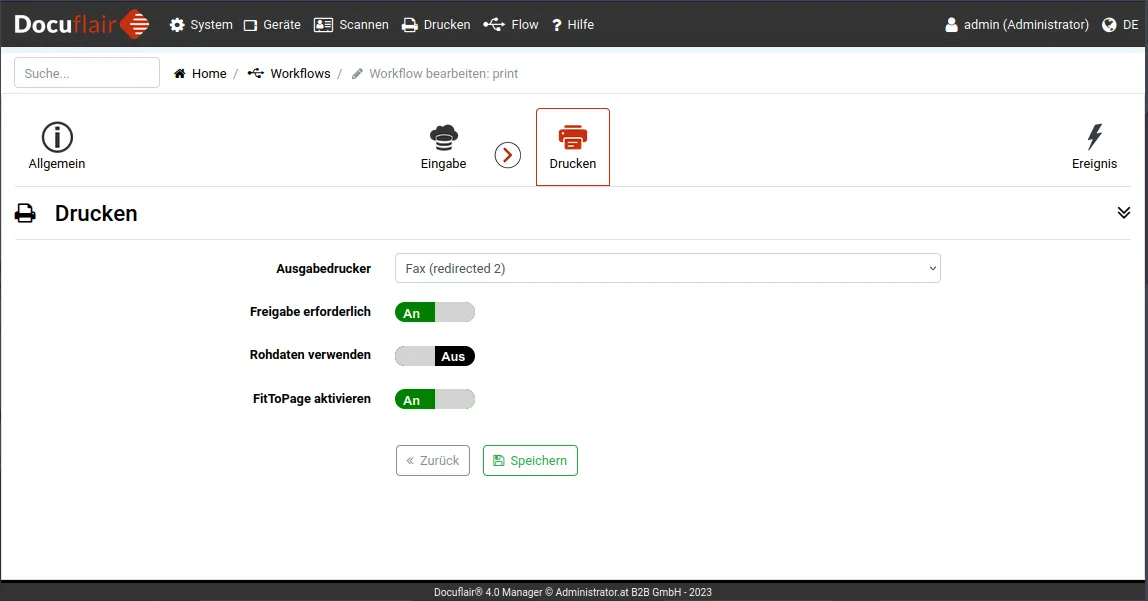
Task: Open the Flow menu
Action: tap(511, 25)
